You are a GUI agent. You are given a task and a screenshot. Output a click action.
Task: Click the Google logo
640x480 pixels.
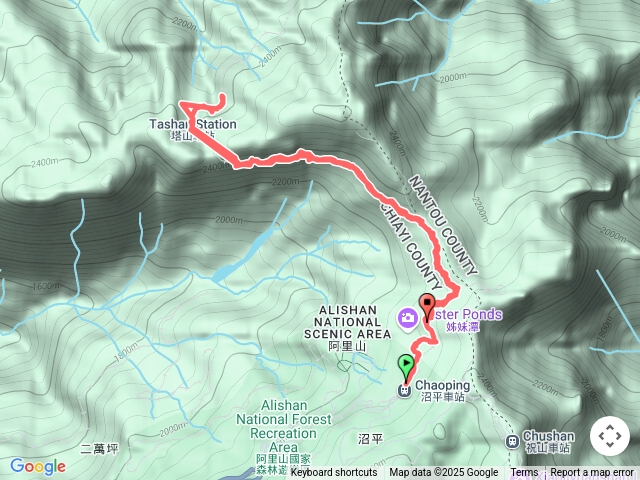point(38,466)
